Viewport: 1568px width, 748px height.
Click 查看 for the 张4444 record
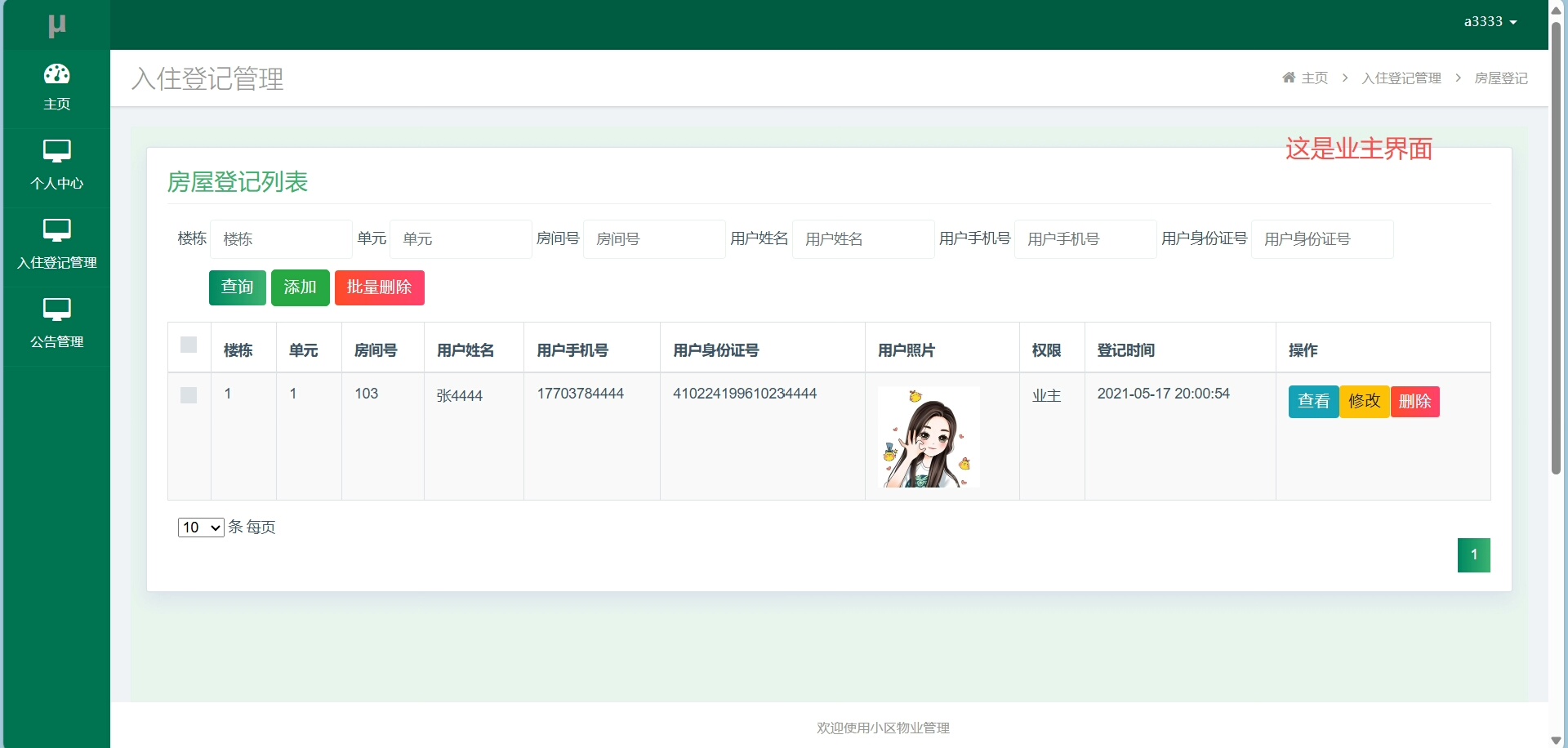pyautogui.click(x=1314, y=402)
